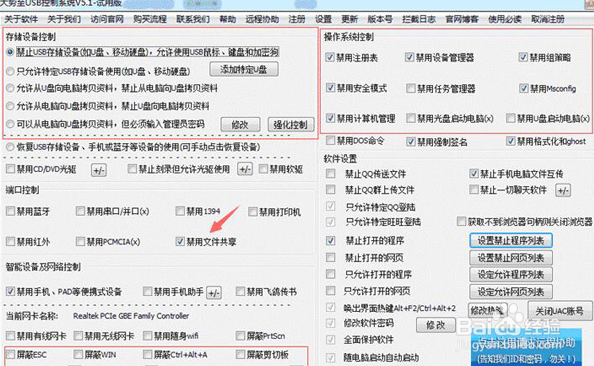Enable the 屏蔽剪切板 checkbox

coord(241,355)
